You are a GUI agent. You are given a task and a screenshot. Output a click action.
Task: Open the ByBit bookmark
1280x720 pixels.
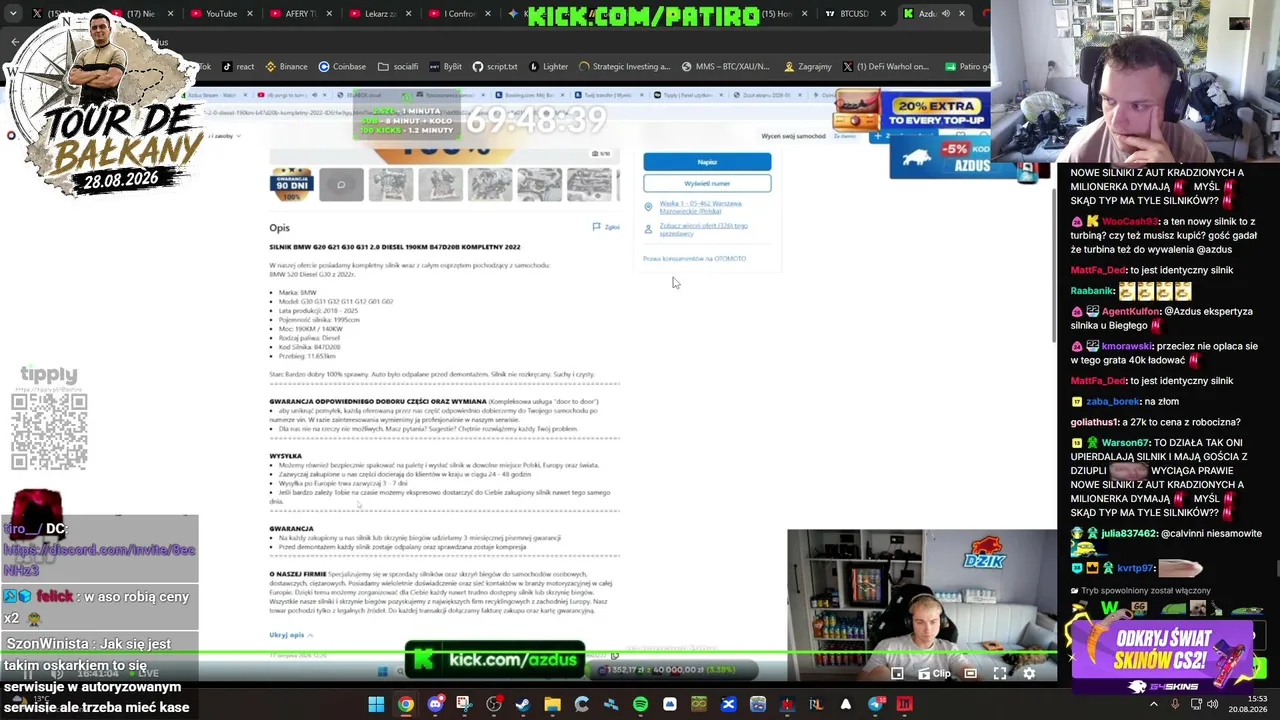445,67
